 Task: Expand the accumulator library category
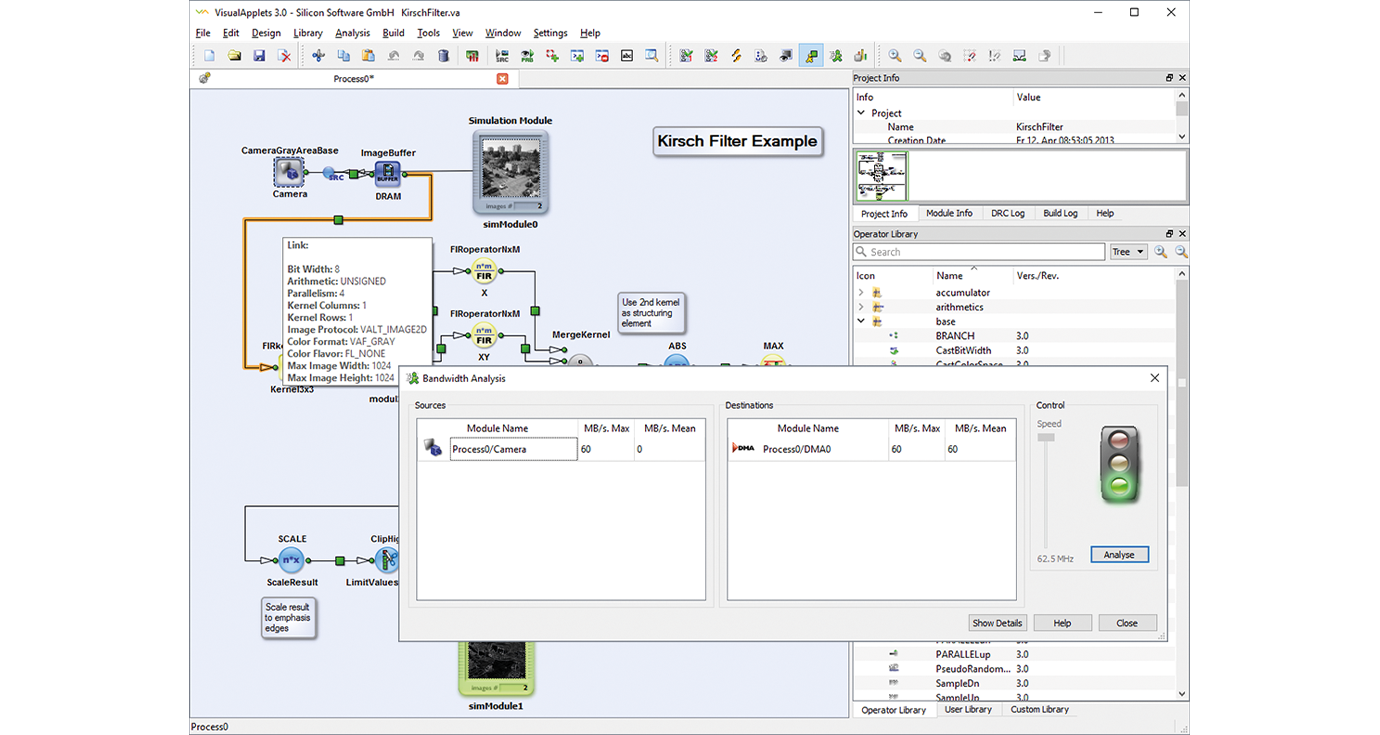[x=861, y=293]
